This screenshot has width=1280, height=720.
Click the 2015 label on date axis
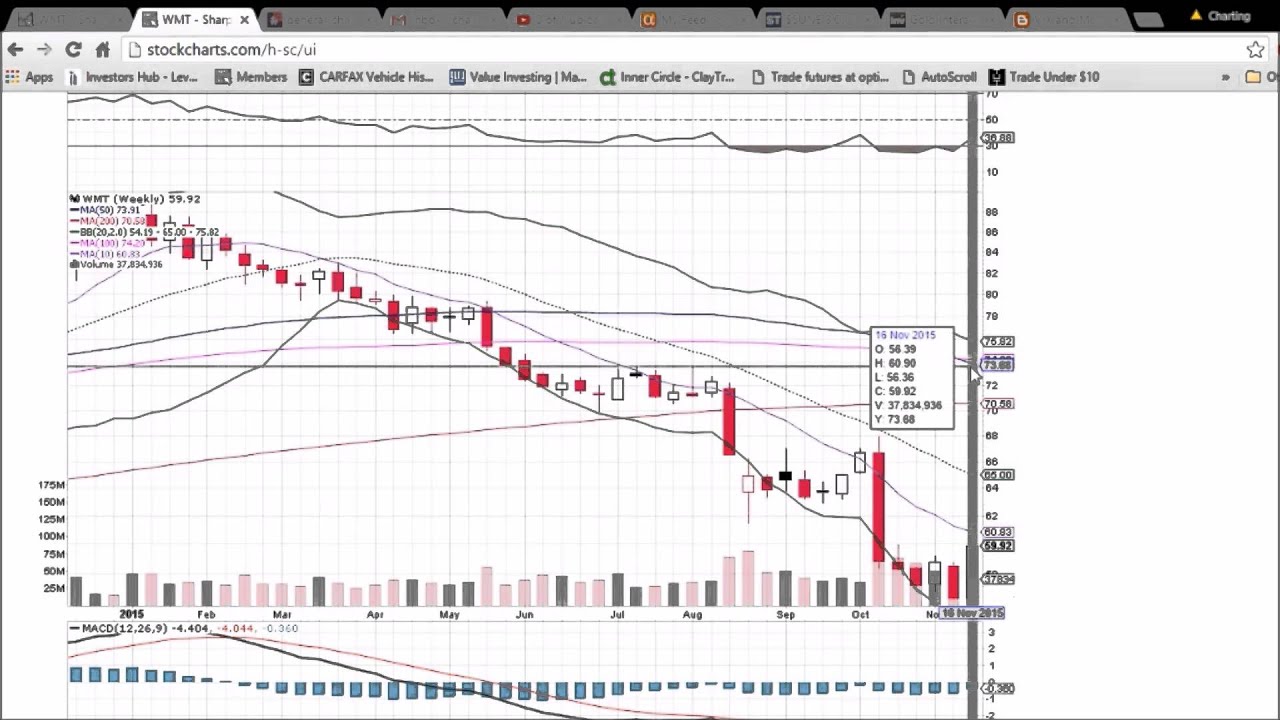pyautogui.click(x=131, y=614)
